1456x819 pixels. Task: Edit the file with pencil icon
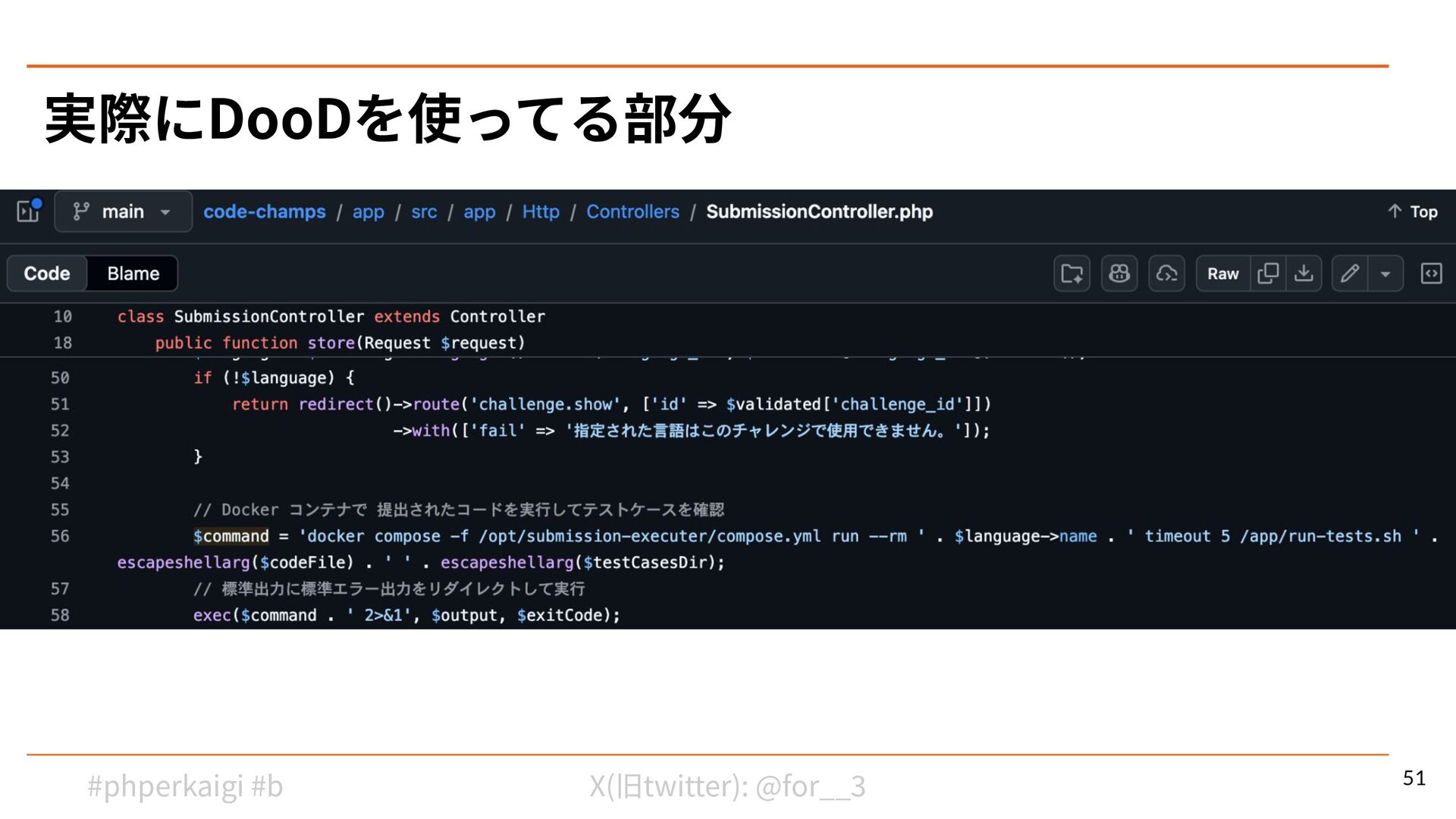[x=1350, y=274]
